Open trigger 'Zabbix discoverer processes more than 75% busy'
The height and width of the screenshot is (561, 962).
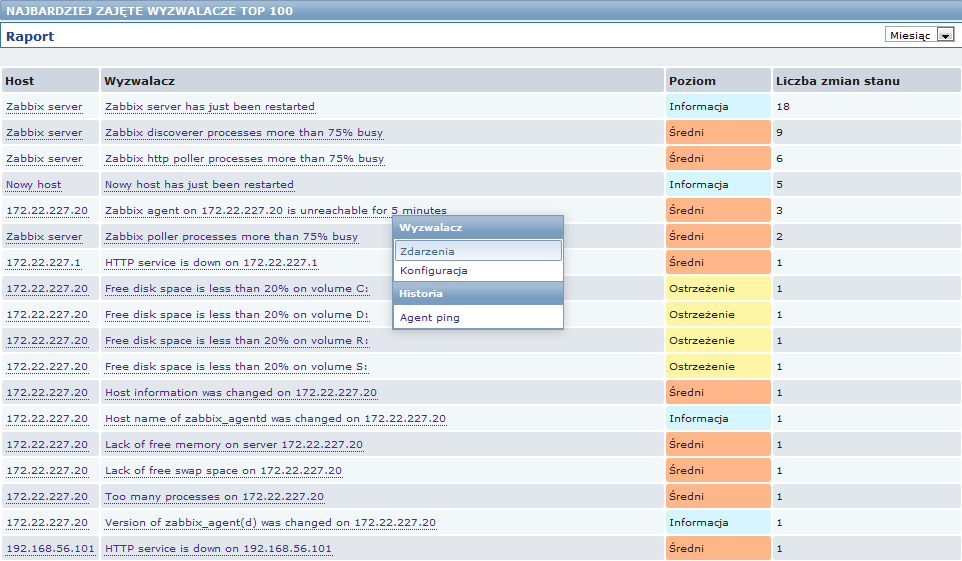244,133
